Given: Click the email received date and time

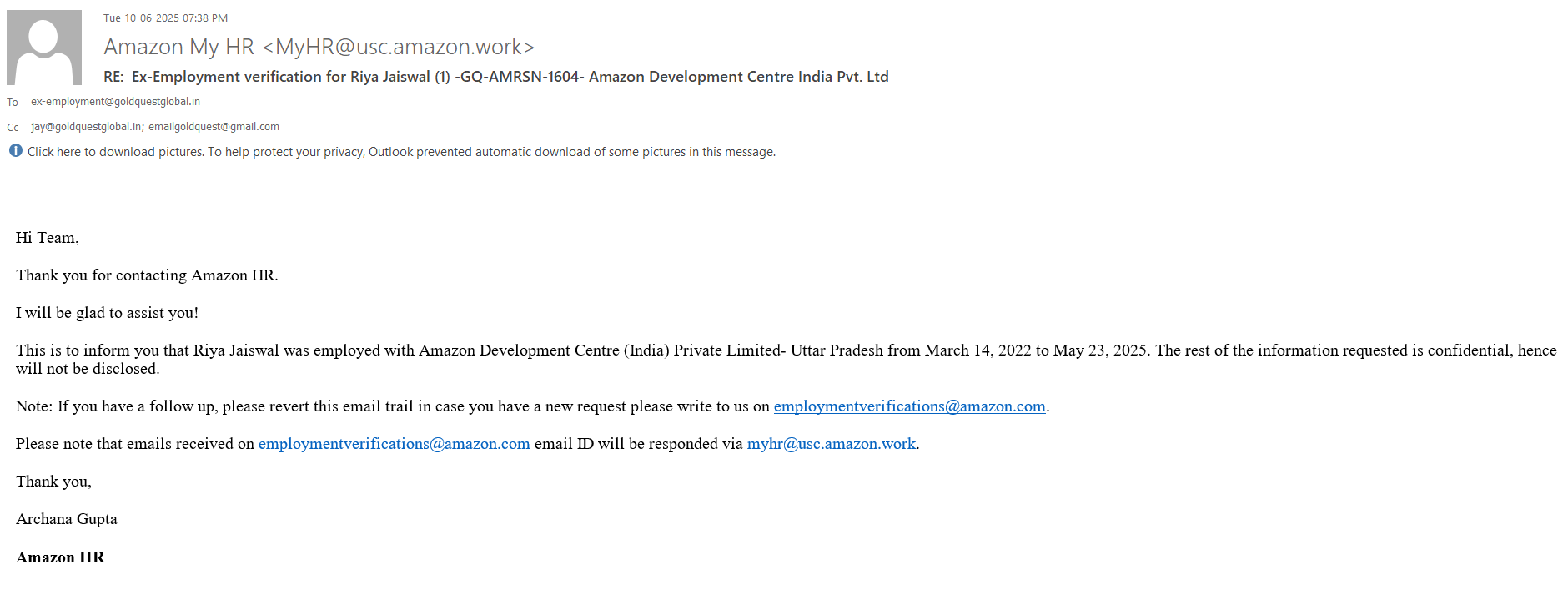Looking at the screenshot, I should pyautogui.click(x=165, y=18).
